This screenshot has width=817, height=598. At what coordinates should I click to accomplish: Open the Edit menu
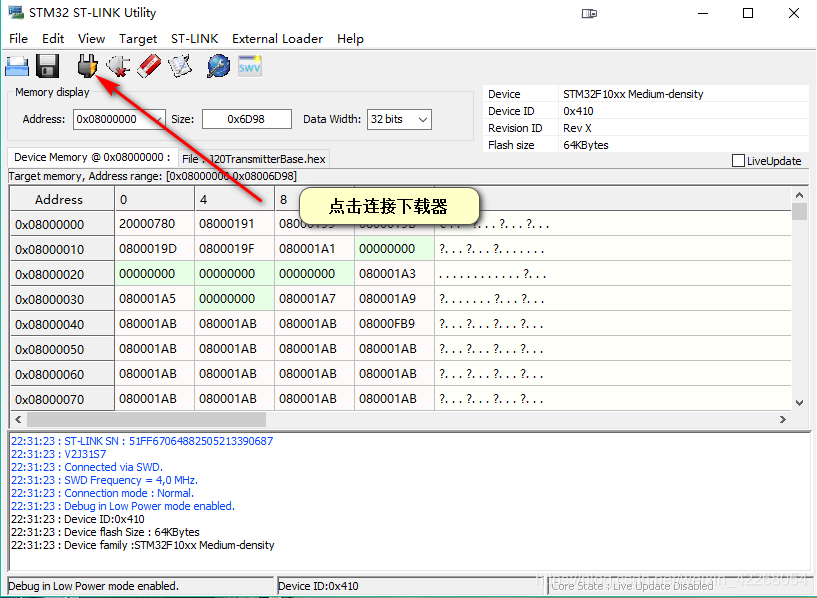point(53,39)
